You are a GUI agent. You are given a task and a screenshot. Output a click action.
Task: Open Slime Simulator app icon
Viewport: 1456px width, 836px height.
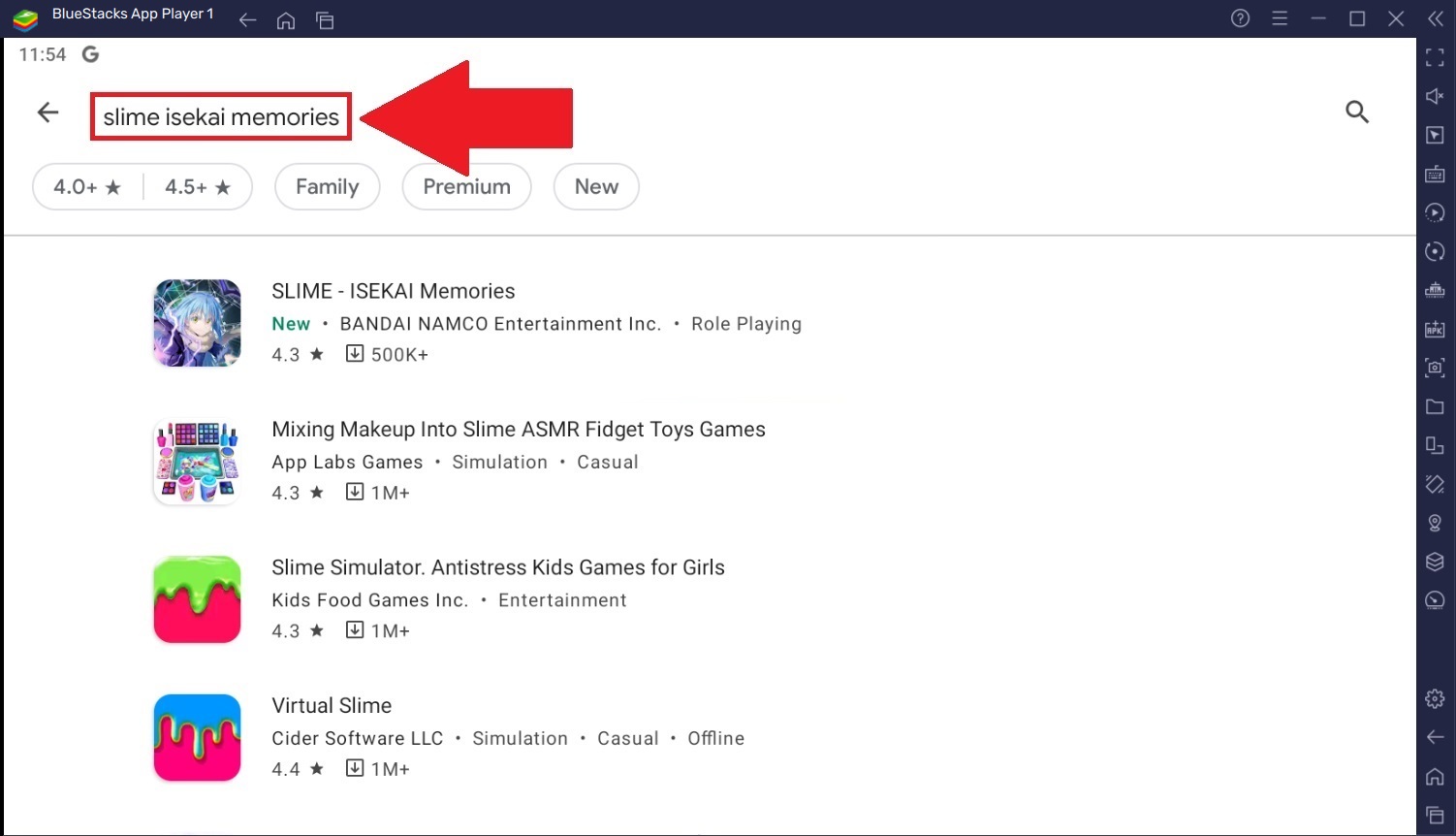[197, 599]
